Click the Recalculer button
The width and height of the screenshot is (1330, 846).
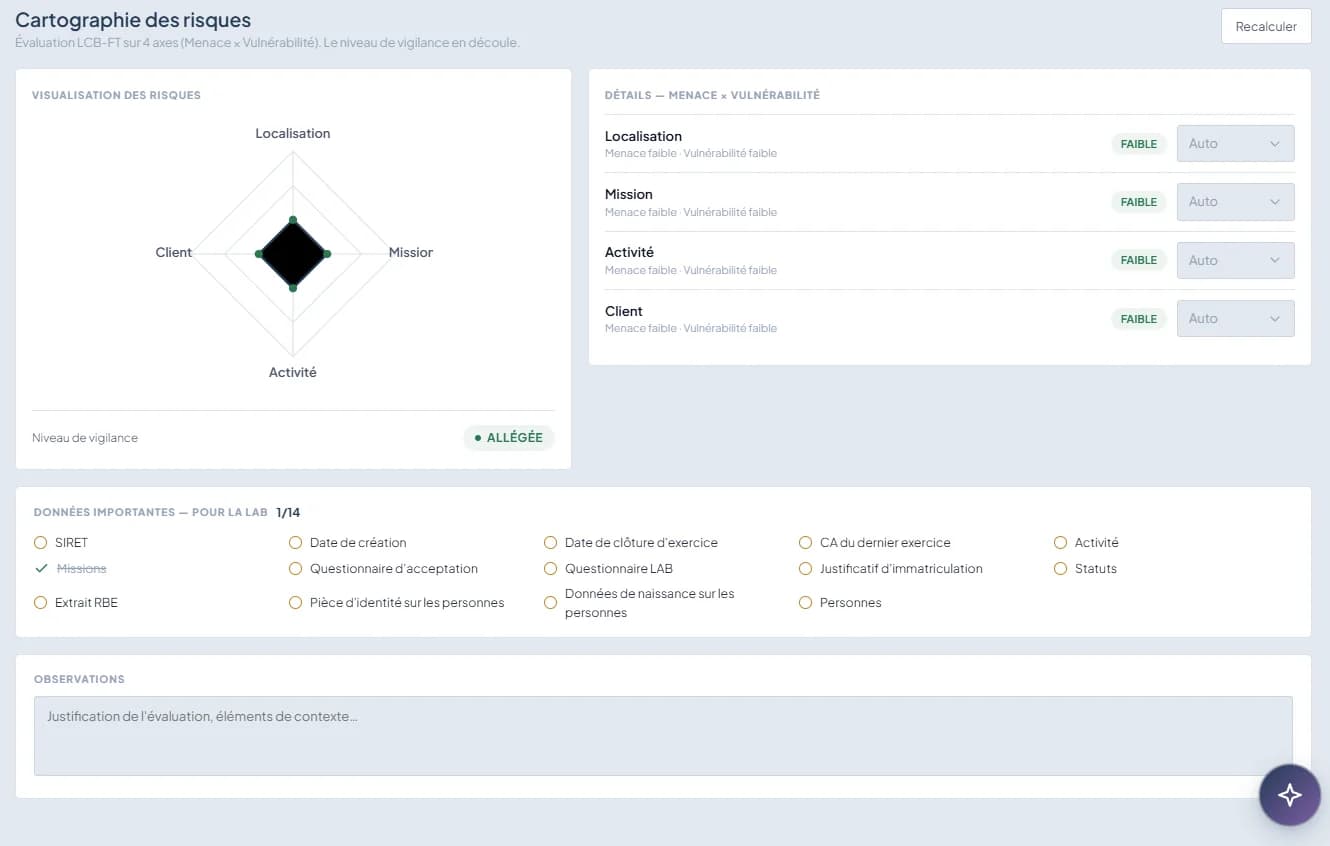point(1266,27)
